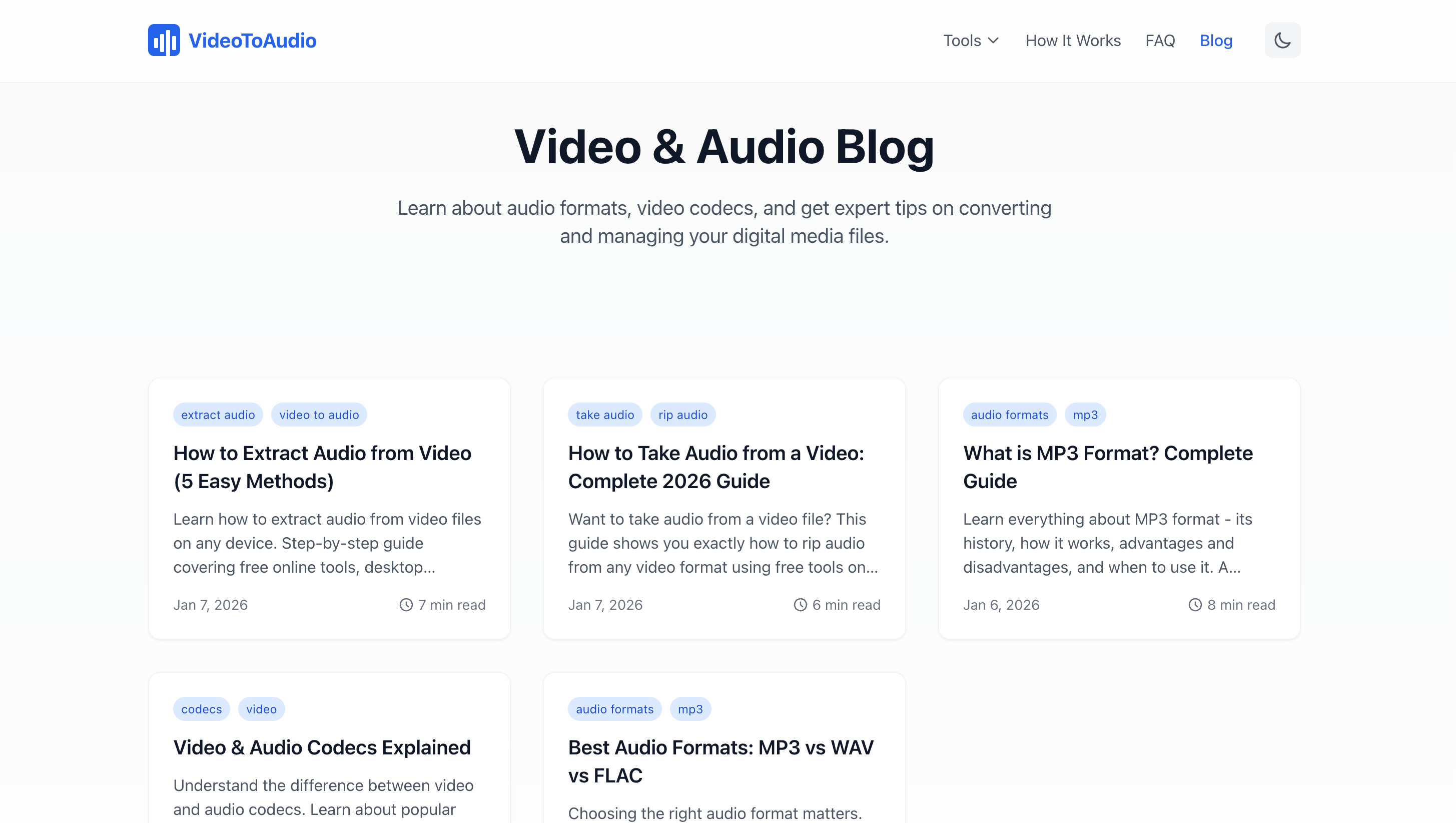This screenshot has height=823, width=1456.
Task: Toggle dark mode with the moon icon
Action: pos(1282,40)
